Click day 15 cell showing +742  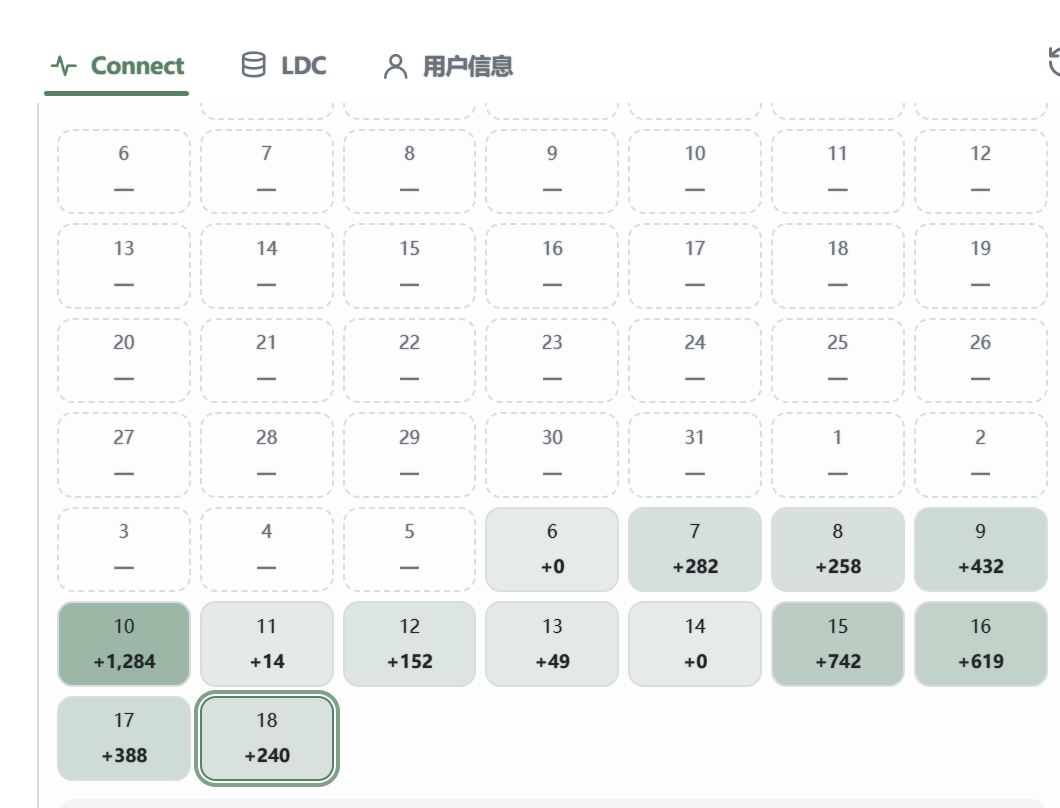[838, 644]
